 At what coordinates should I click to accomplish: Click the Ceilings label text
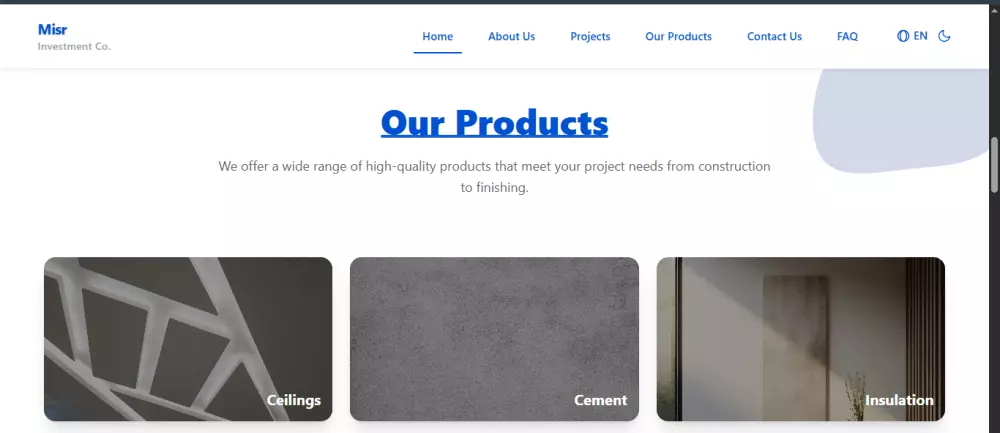pyautogui.click(x=293, y=400)
